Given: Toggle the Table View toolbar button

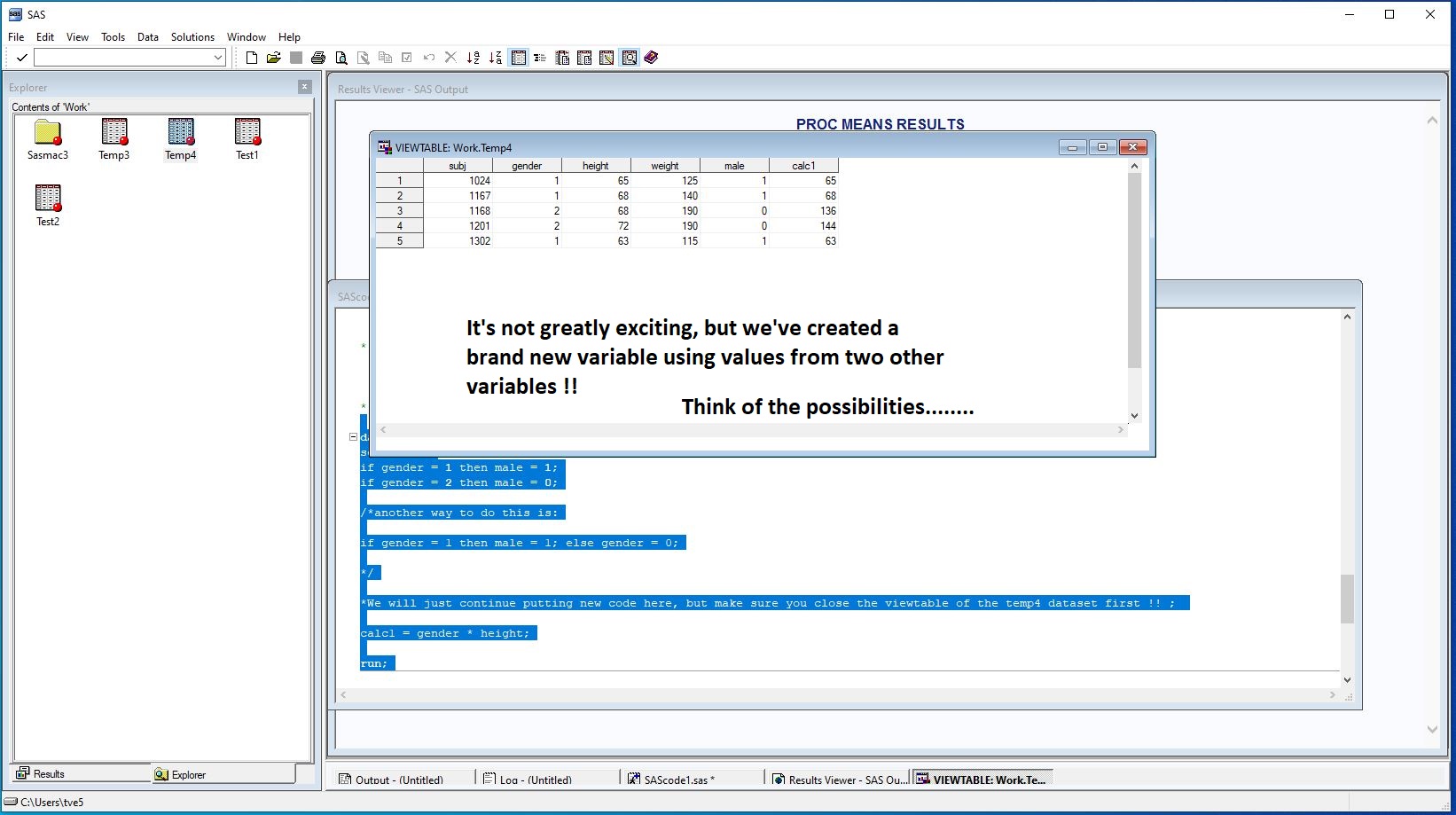Looking at the screenshot, I should (x=519, y=58).
